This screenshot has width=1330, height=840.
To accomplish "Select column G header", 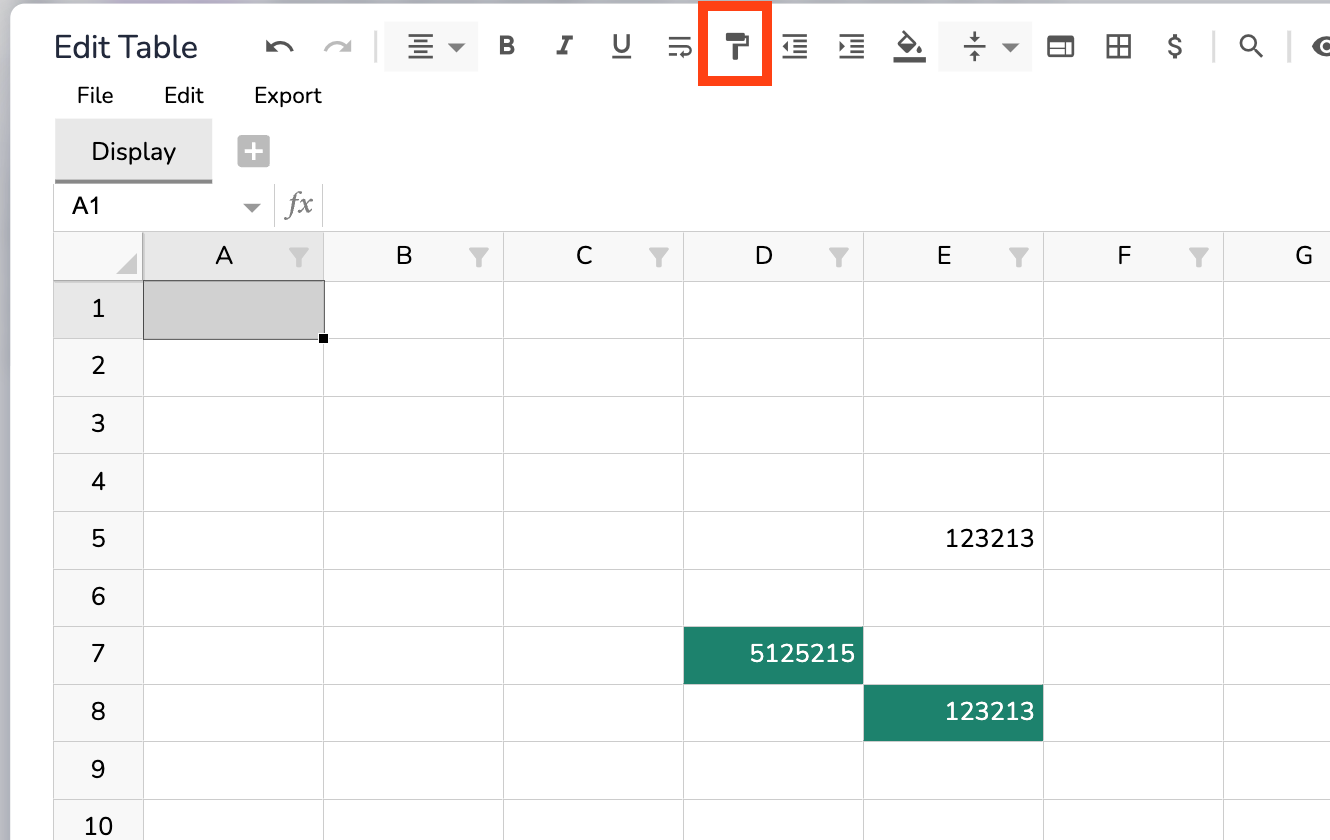I will point(1277,256).
